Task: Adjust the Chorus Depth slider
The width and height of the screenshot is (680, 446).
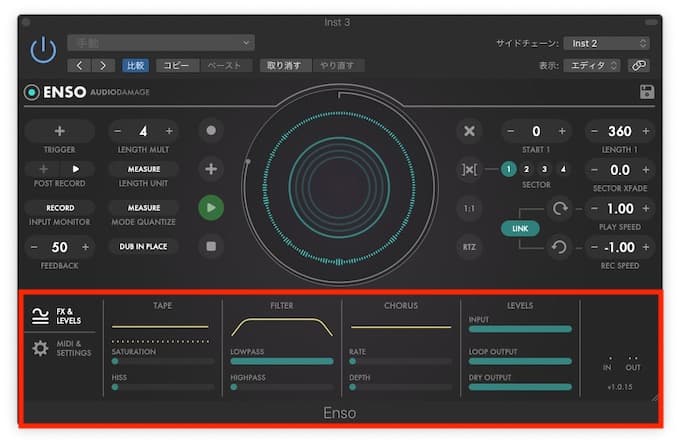Action: pyautogui.click(x=401, y=387)
